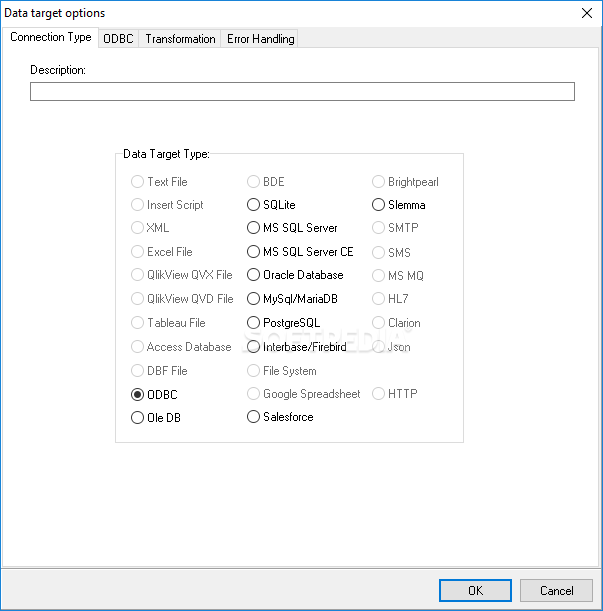
Task: Click the Description input field
Action: (302, 92)
